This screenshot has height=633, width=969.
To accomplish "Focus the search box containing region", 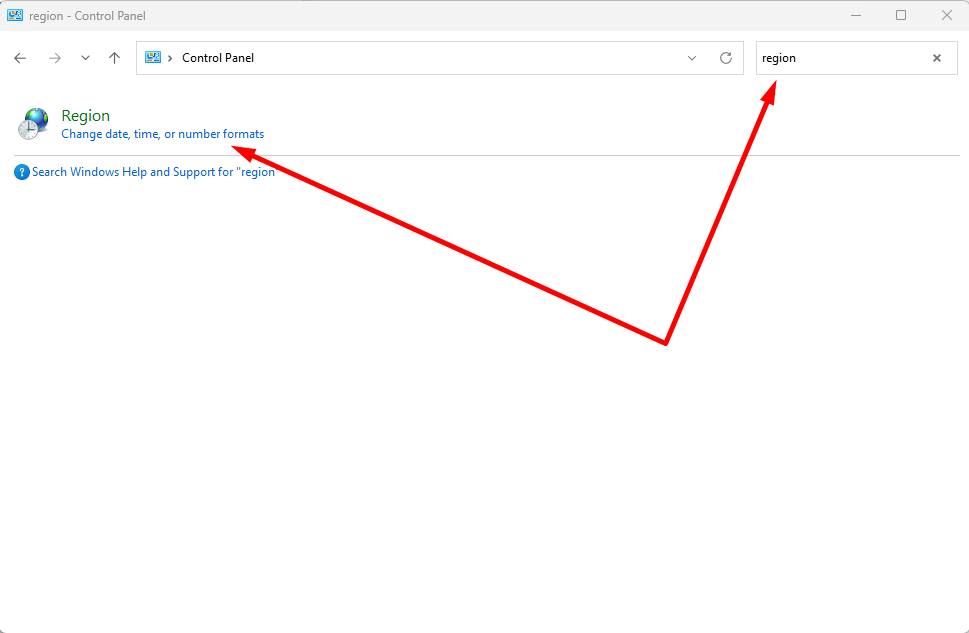I will (x=840, y=58).
